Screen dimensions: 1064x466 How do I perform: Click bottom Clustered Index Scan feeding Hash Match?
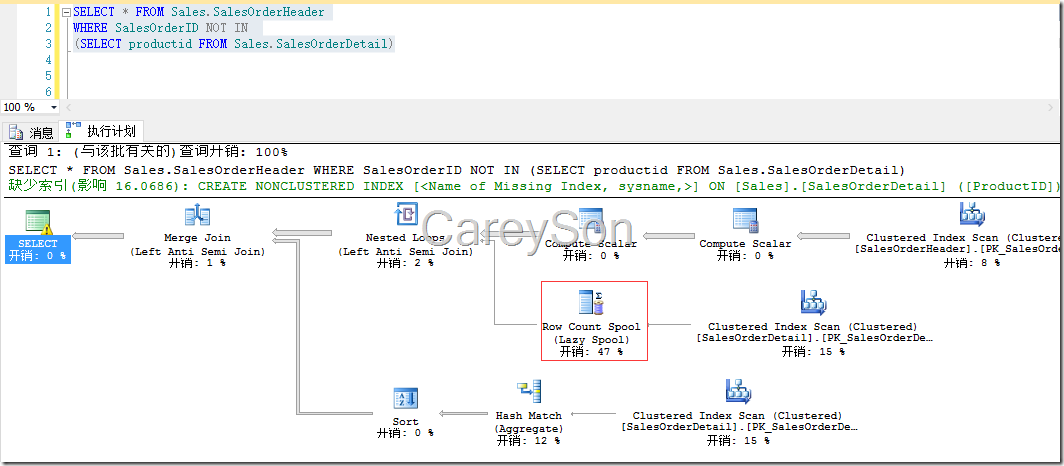point(738,391)
